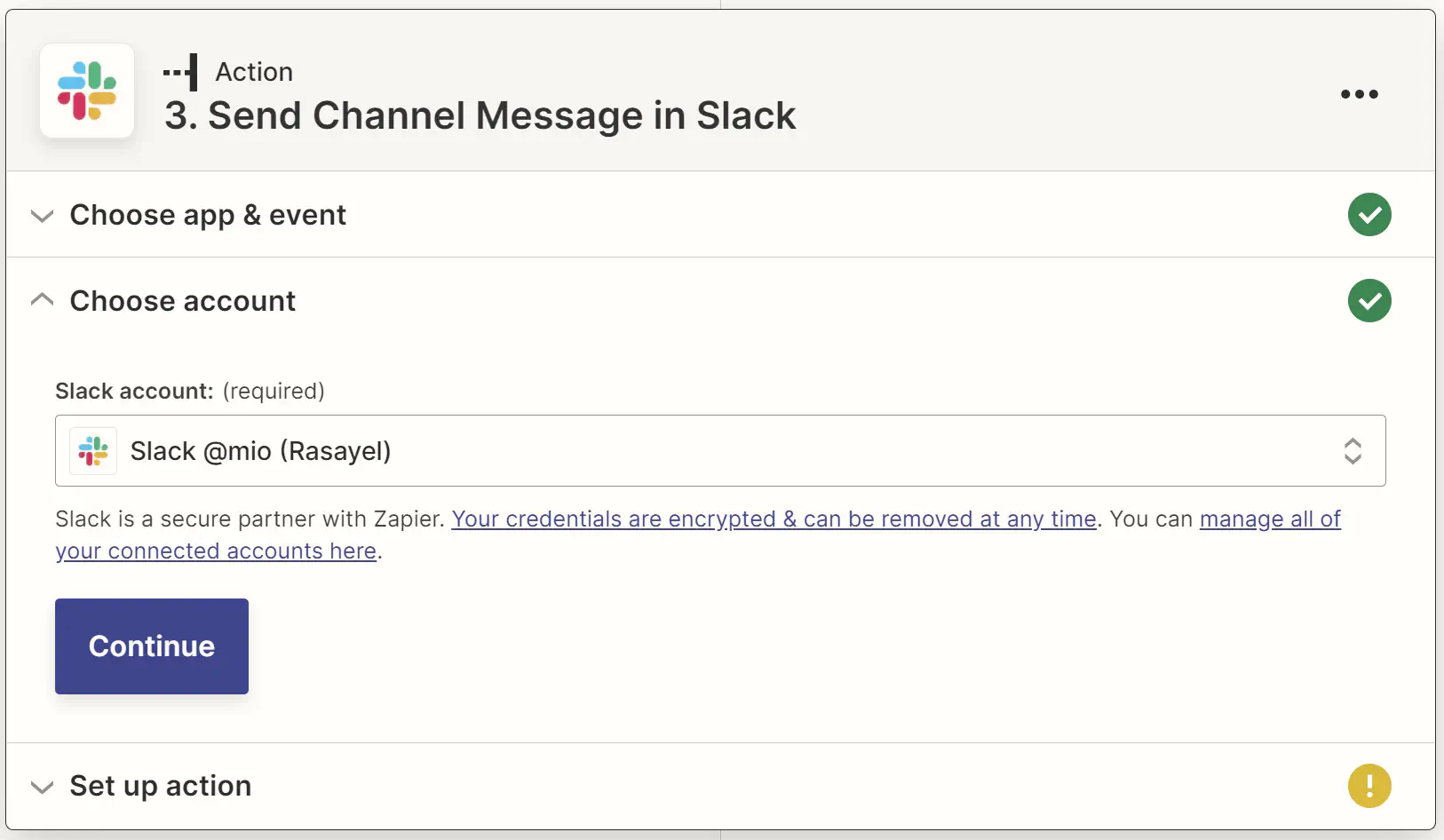
Task: Click green checkmark next to Choose app & event
Action: 1369,215
